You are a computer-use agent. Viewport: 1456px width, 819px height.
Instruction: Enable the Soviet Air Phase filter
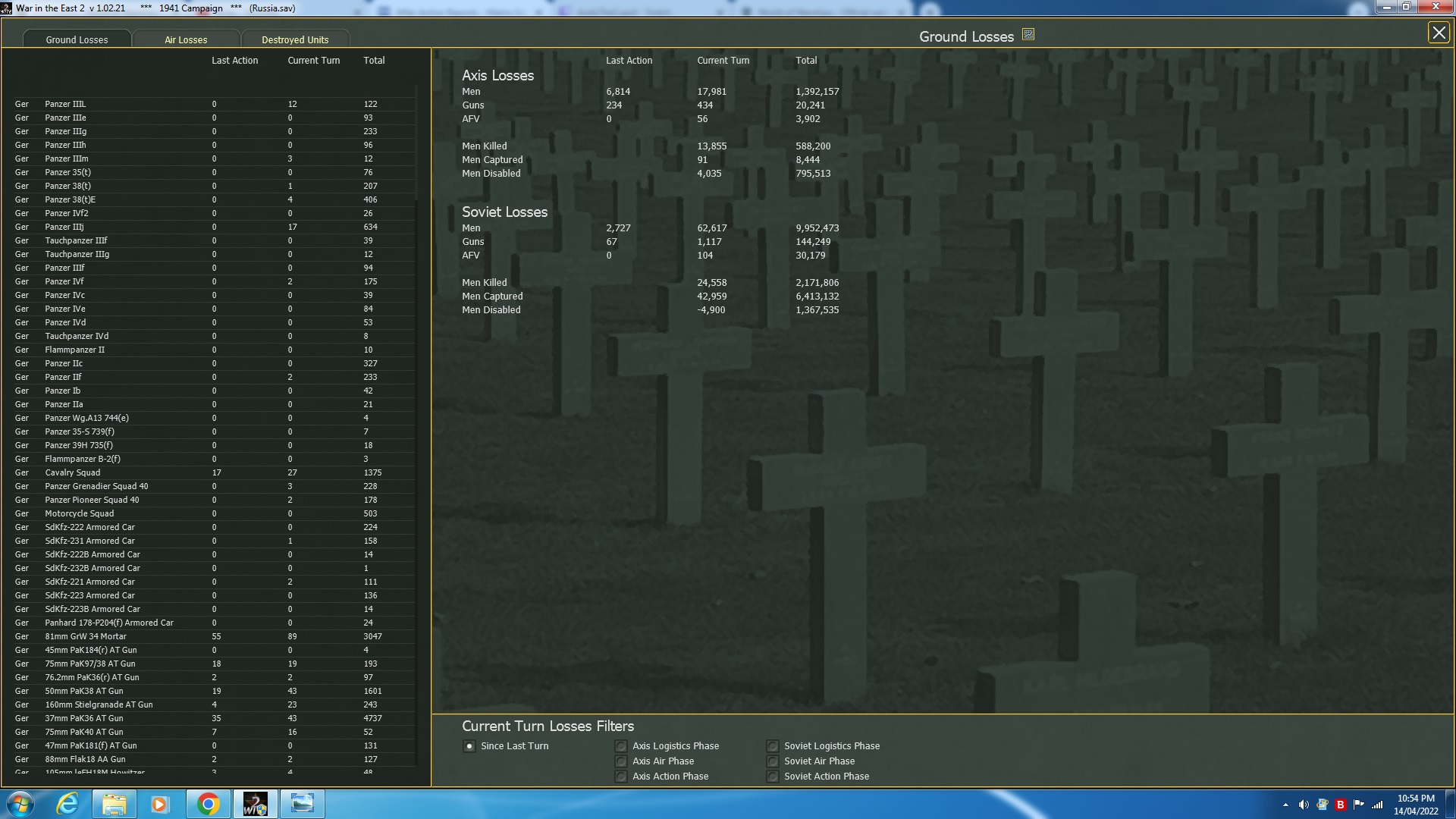(x=773, y=761)
